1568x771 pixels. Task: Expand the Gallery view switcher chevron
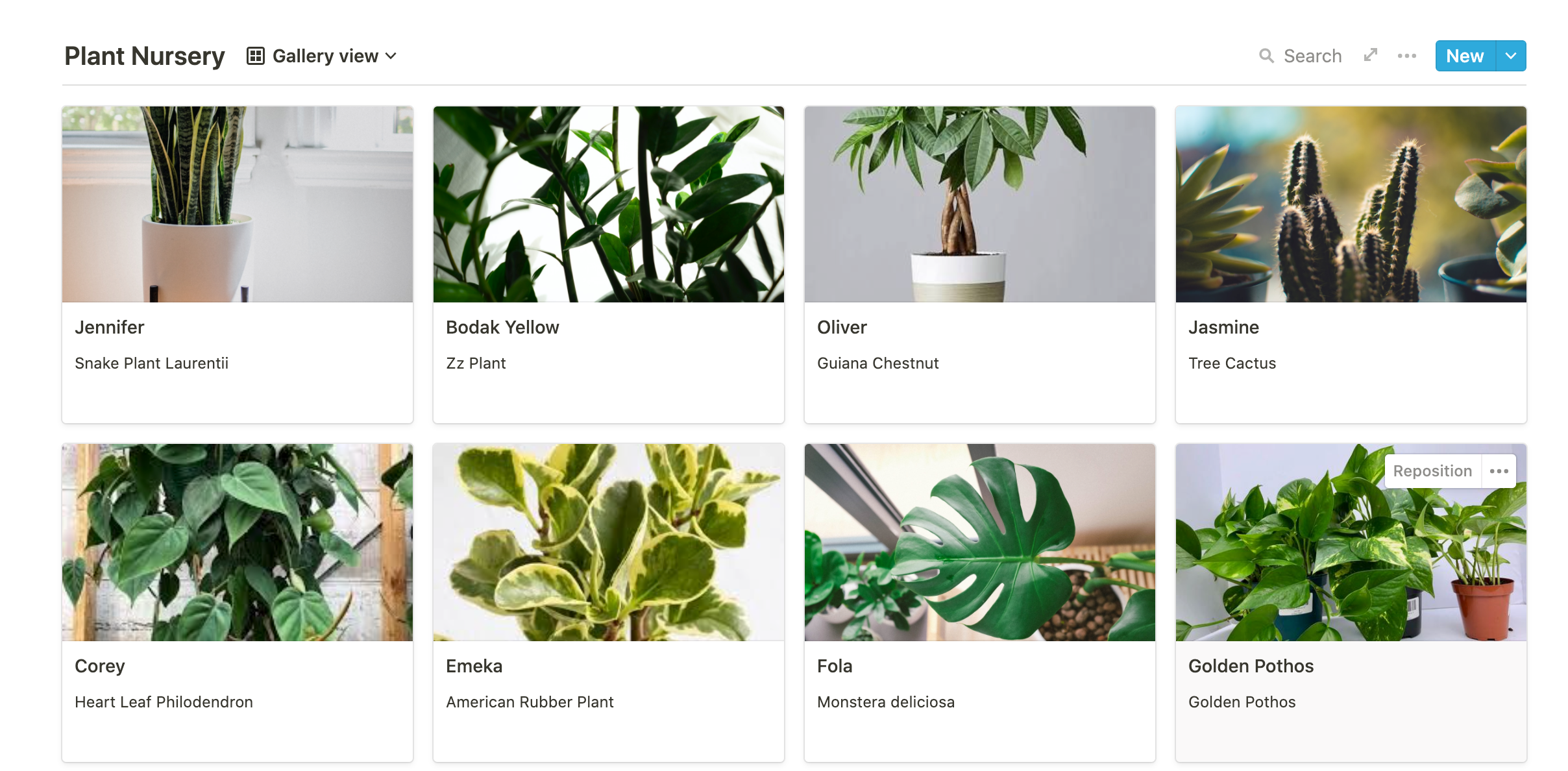point(391,56)
